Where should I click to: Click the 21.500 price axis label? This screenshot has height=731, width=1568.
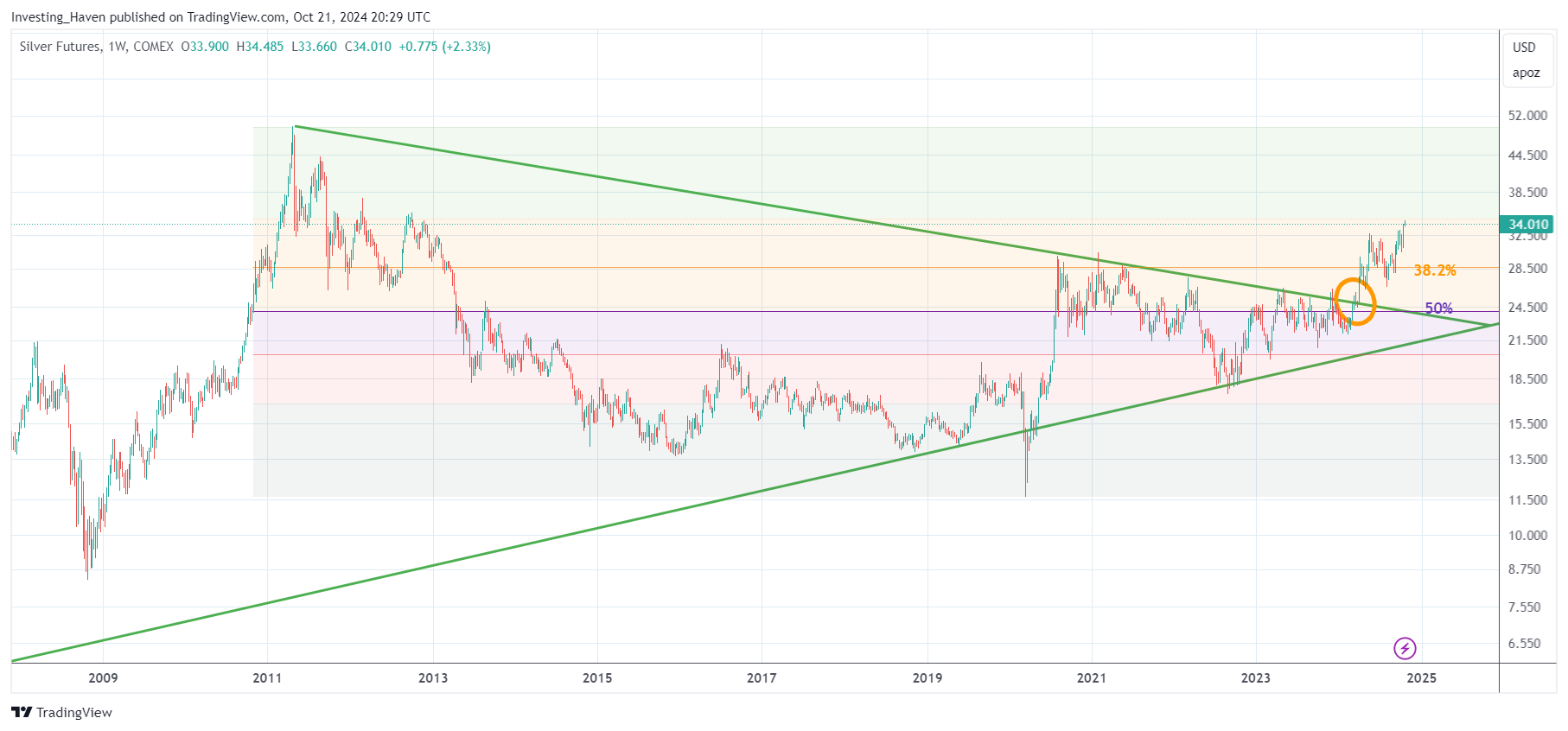[x=1527, y=340]
